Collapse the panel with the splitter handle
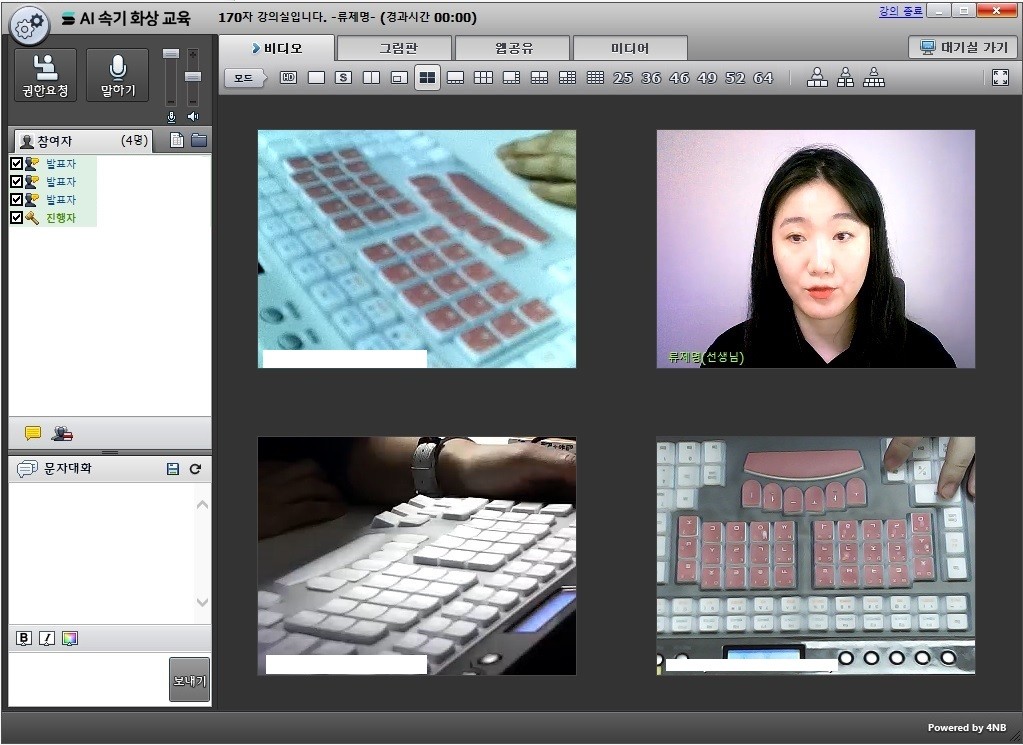 pyautogui.click(x=110, y=452)
